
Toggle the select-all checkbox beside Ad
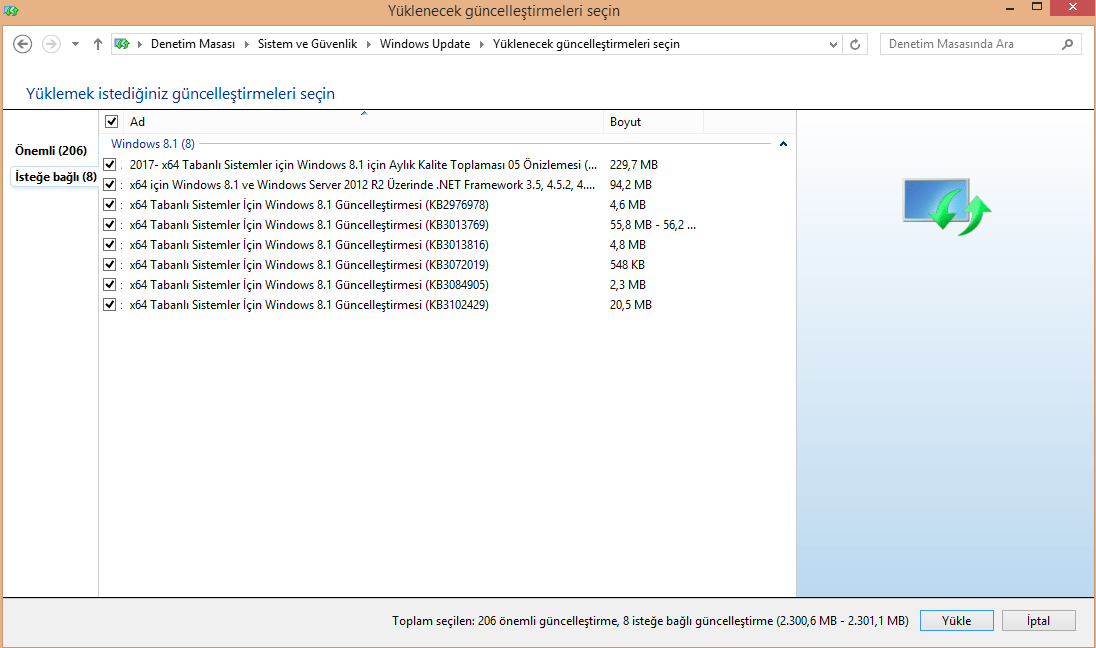coord(111,122)
